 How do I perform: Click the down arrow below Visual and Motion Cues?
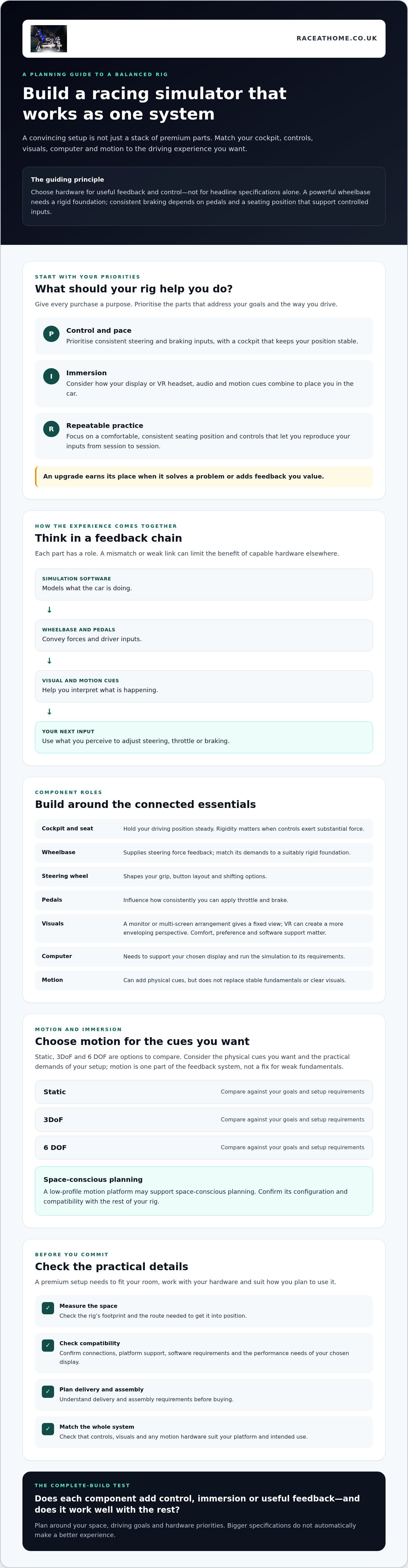(x=49, y=711)
